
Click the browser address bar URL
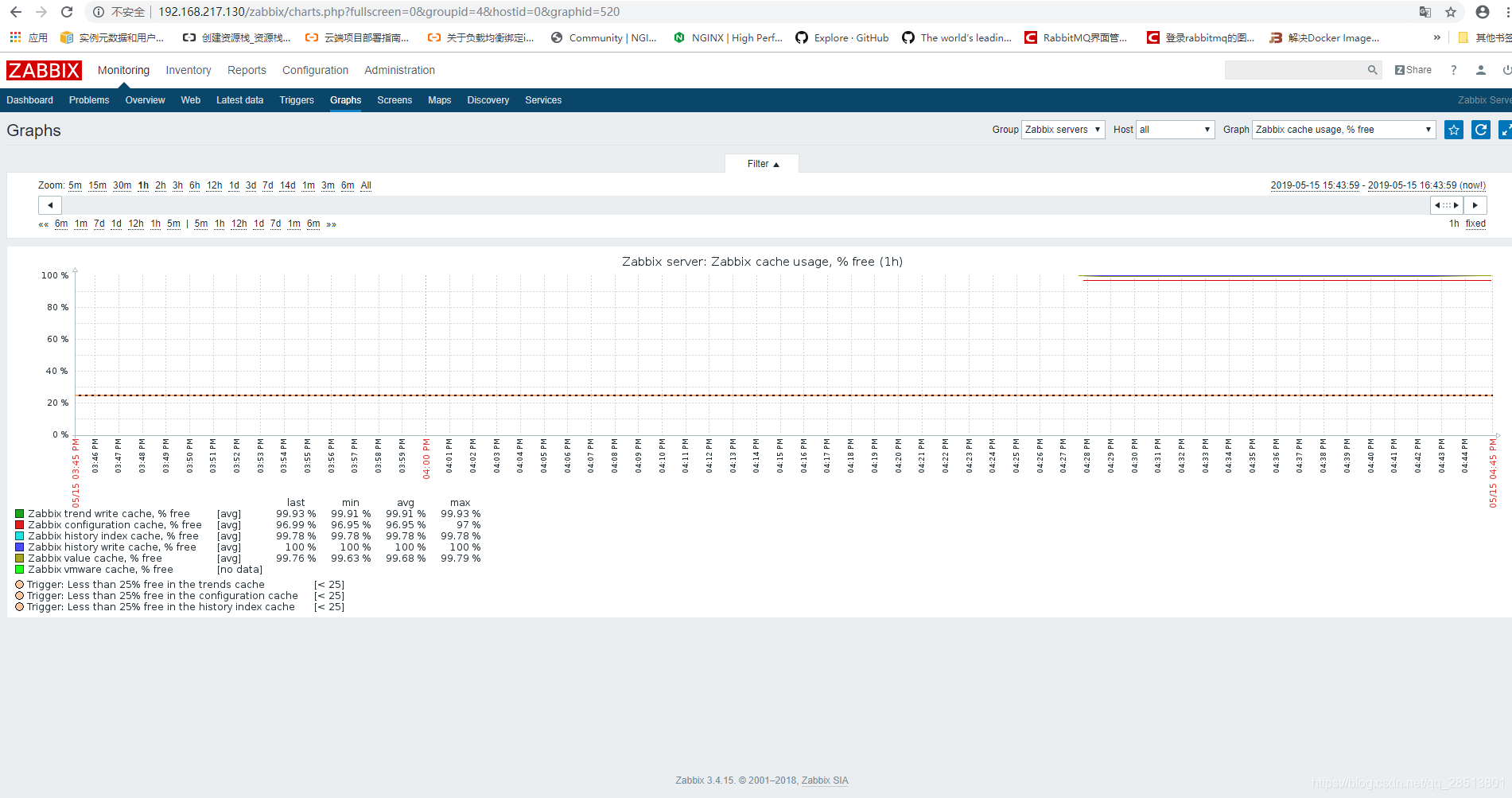point(389,12)
